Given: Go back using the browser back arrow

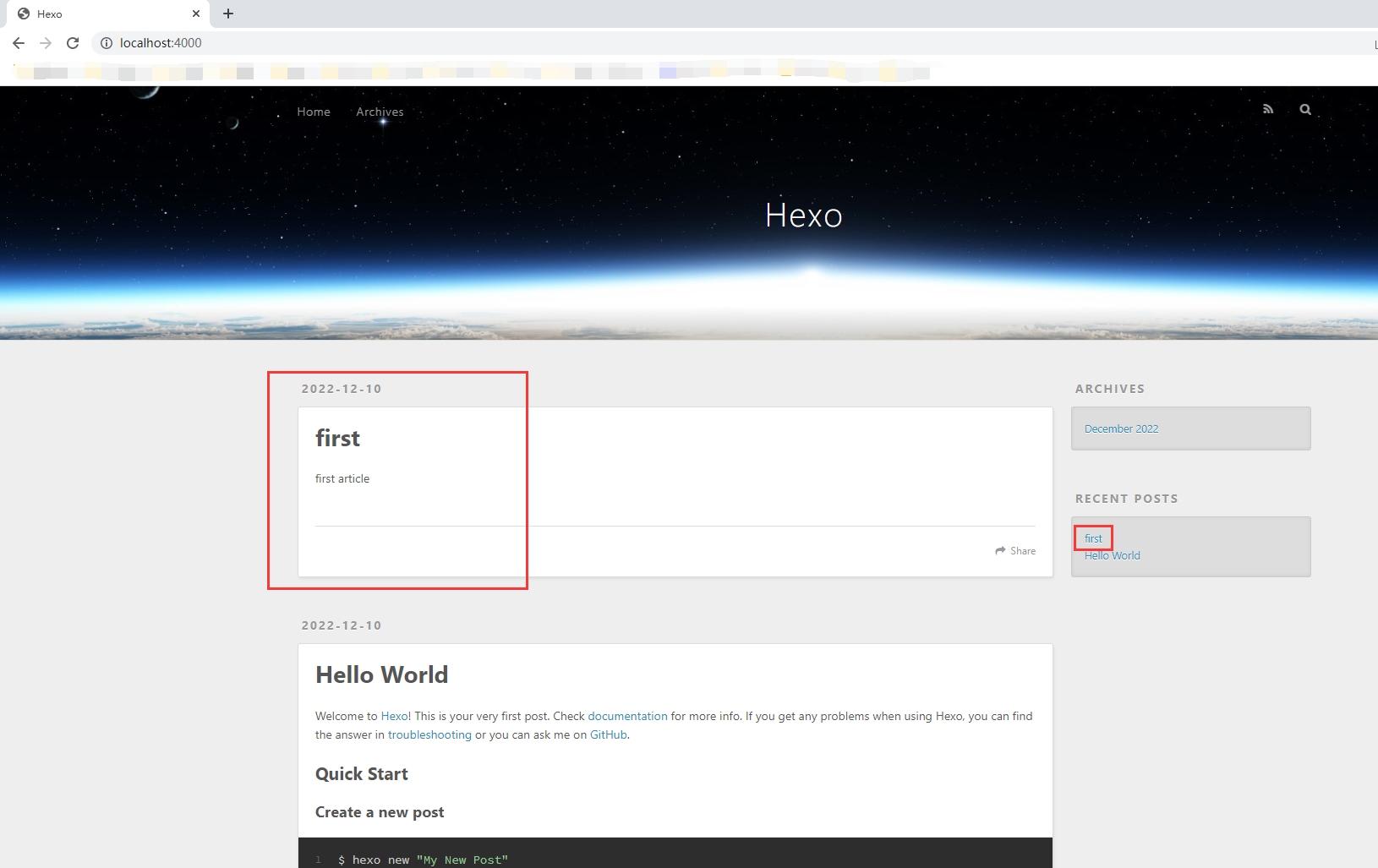Looking at the screenshot, I should [19, 43].
